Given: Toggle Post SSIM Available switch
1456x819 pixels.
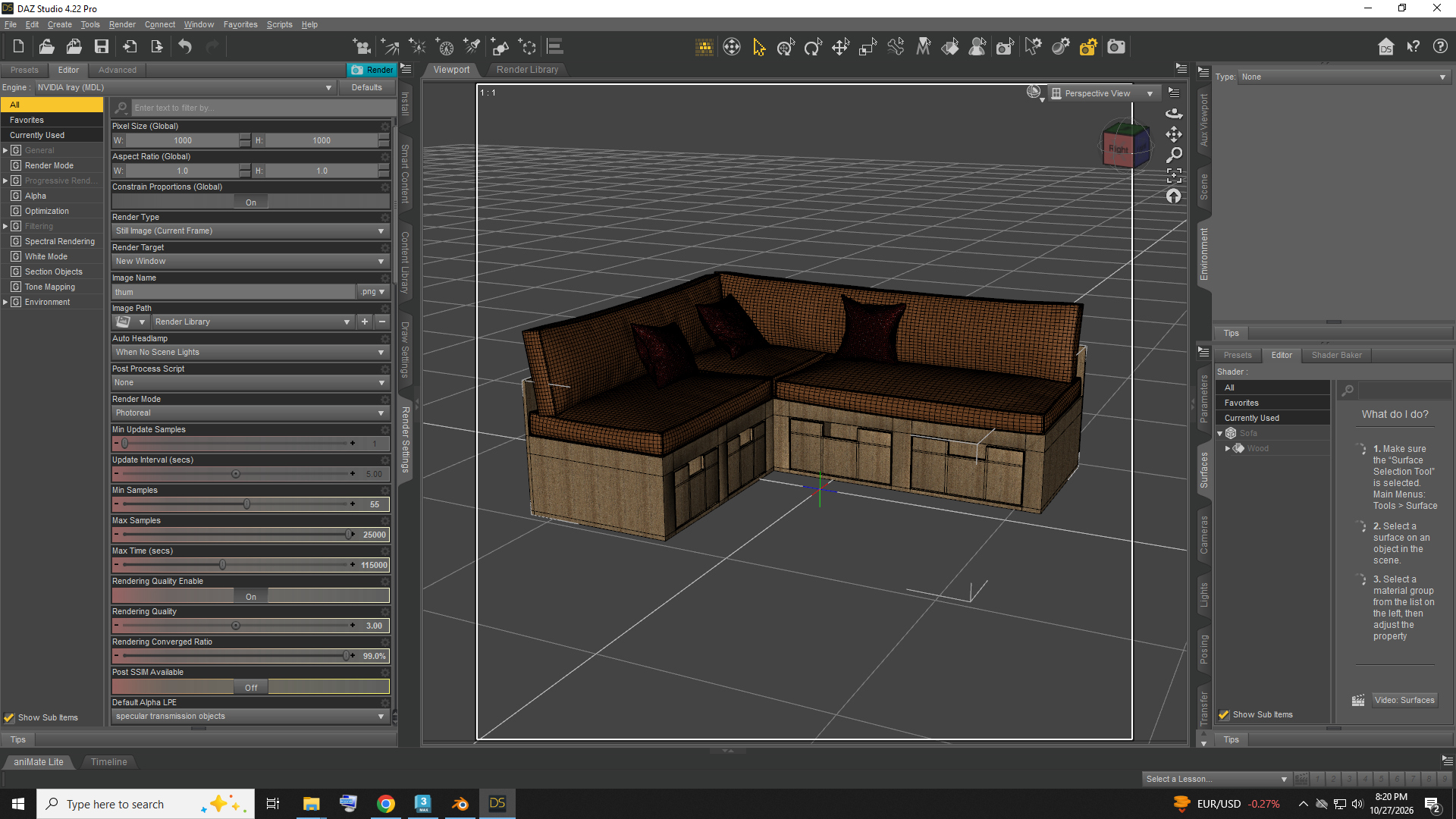Looking at the screenshot, I should pyautogui.click(x=251, y=688).
